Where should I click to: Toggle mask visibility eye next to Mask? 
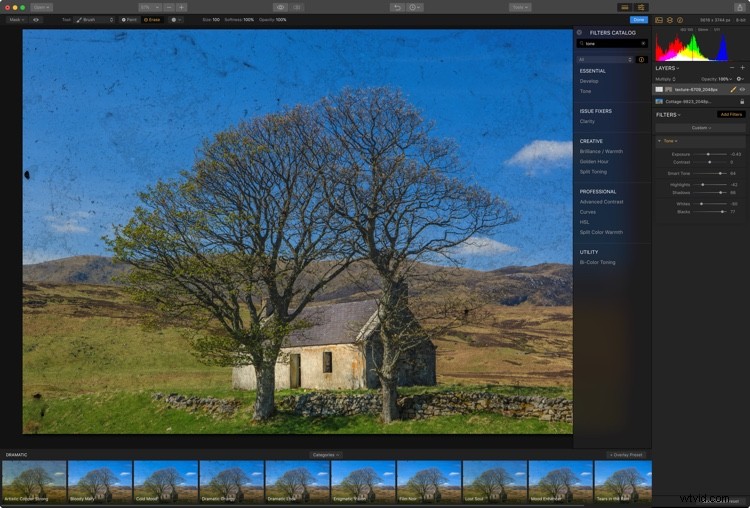coord(36,20)
